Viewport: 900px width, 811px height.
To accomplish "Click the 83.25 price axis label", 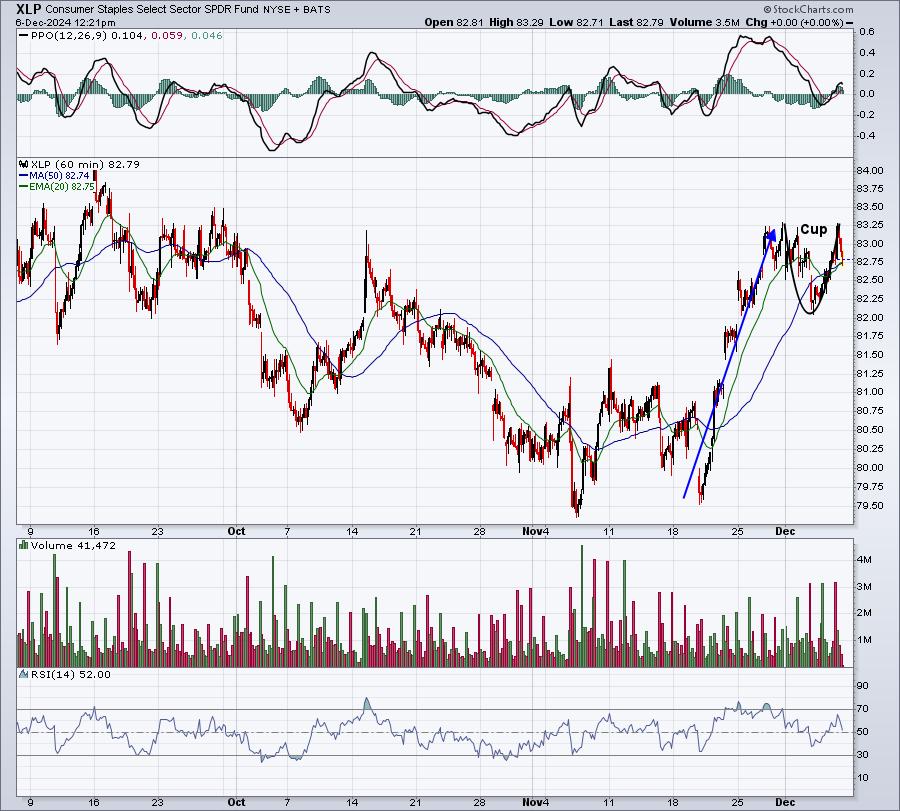I will [x=870, y=225].
